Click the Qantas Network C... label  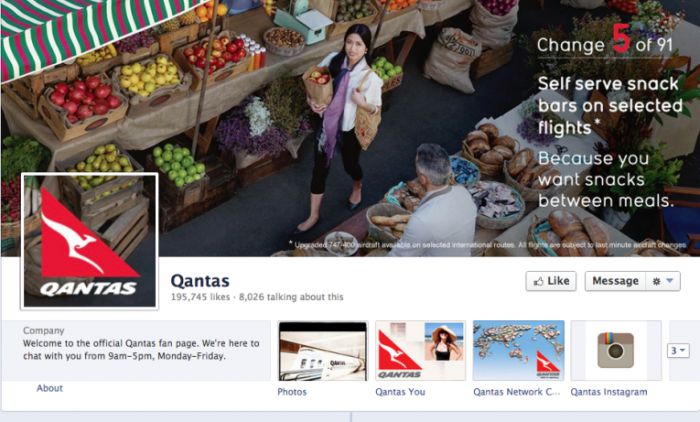tap(517, 392)
